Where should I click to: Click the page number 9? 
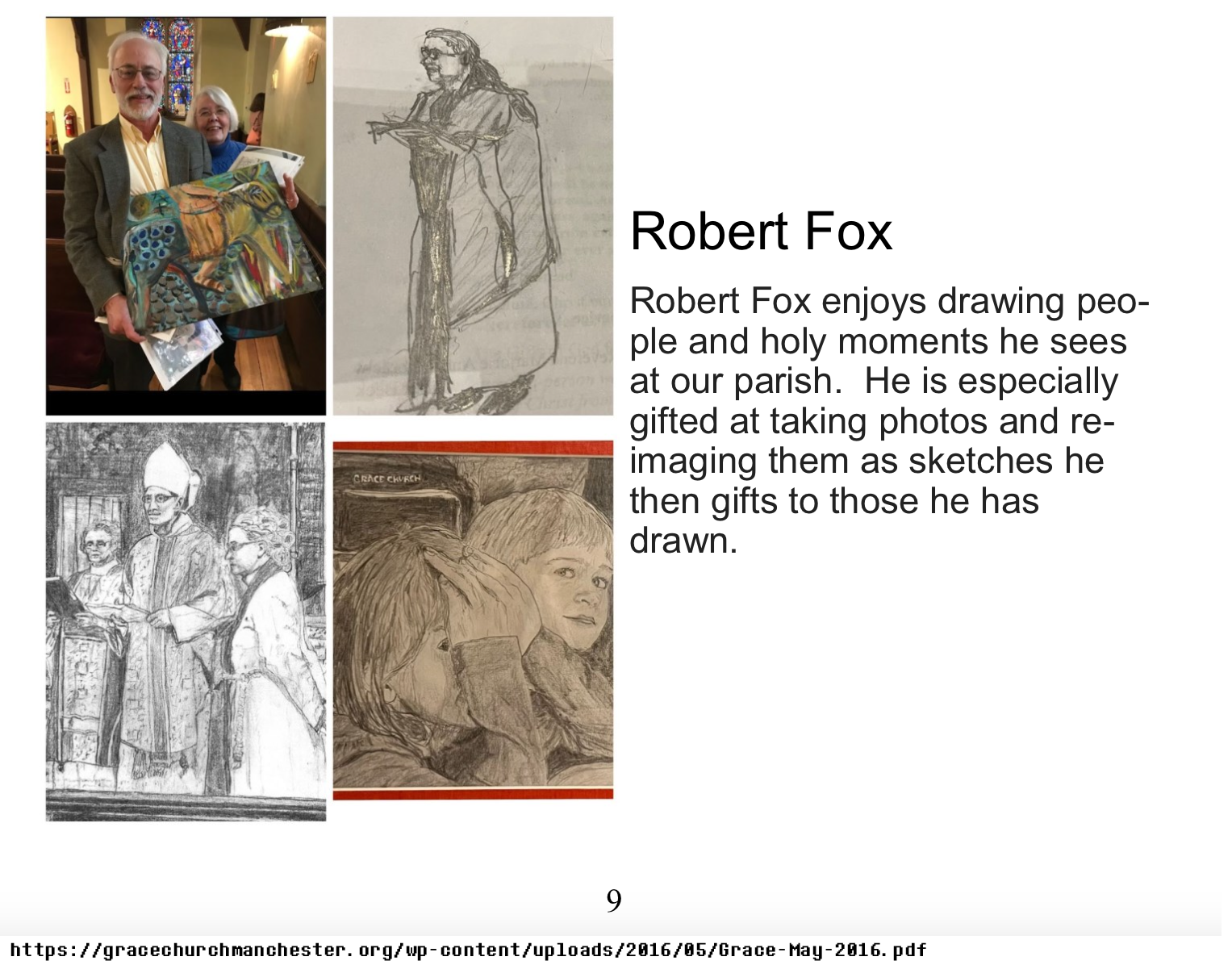(x=614, y=900)
